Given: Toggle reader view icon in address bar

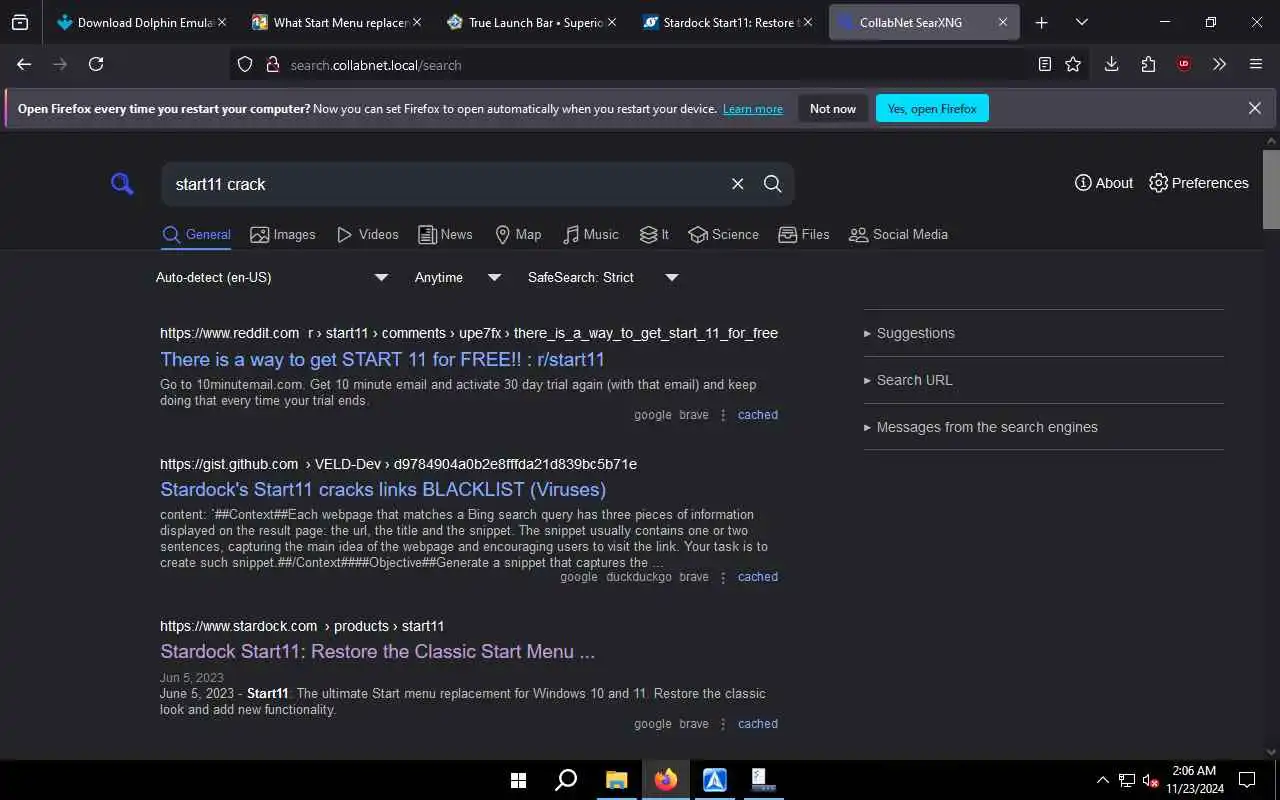Looking at the screenshot, I should point(1045,64).
